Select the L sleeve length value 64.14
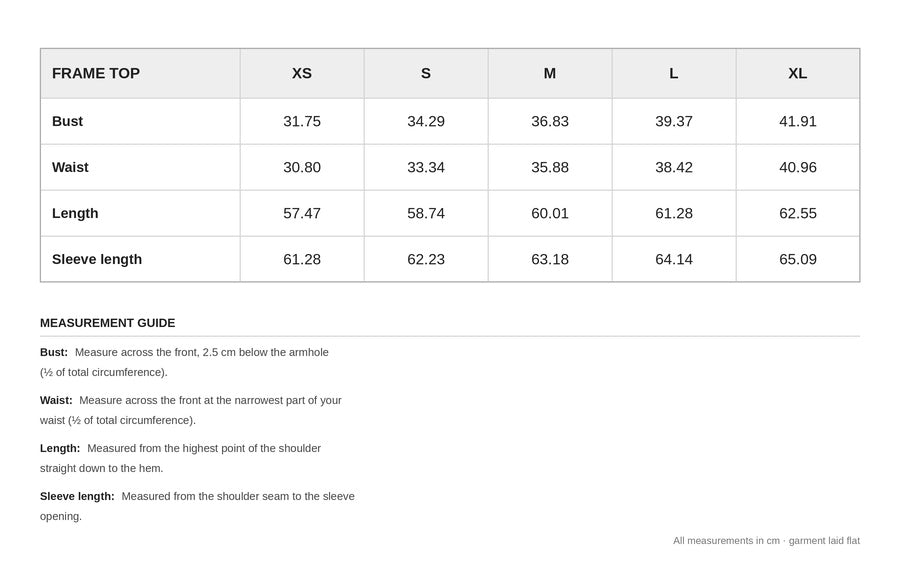Screen dimensions: 900x578 tap(674, 259)
